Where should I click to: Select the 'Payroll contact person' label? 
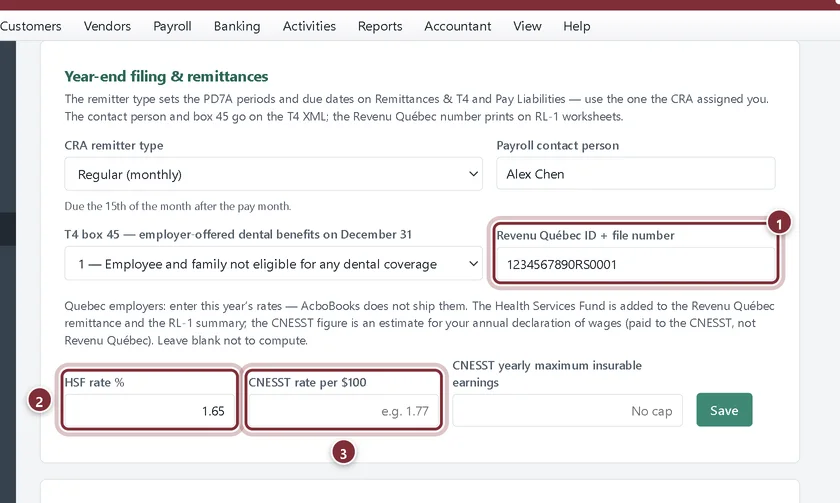click(x=558, y=146)
